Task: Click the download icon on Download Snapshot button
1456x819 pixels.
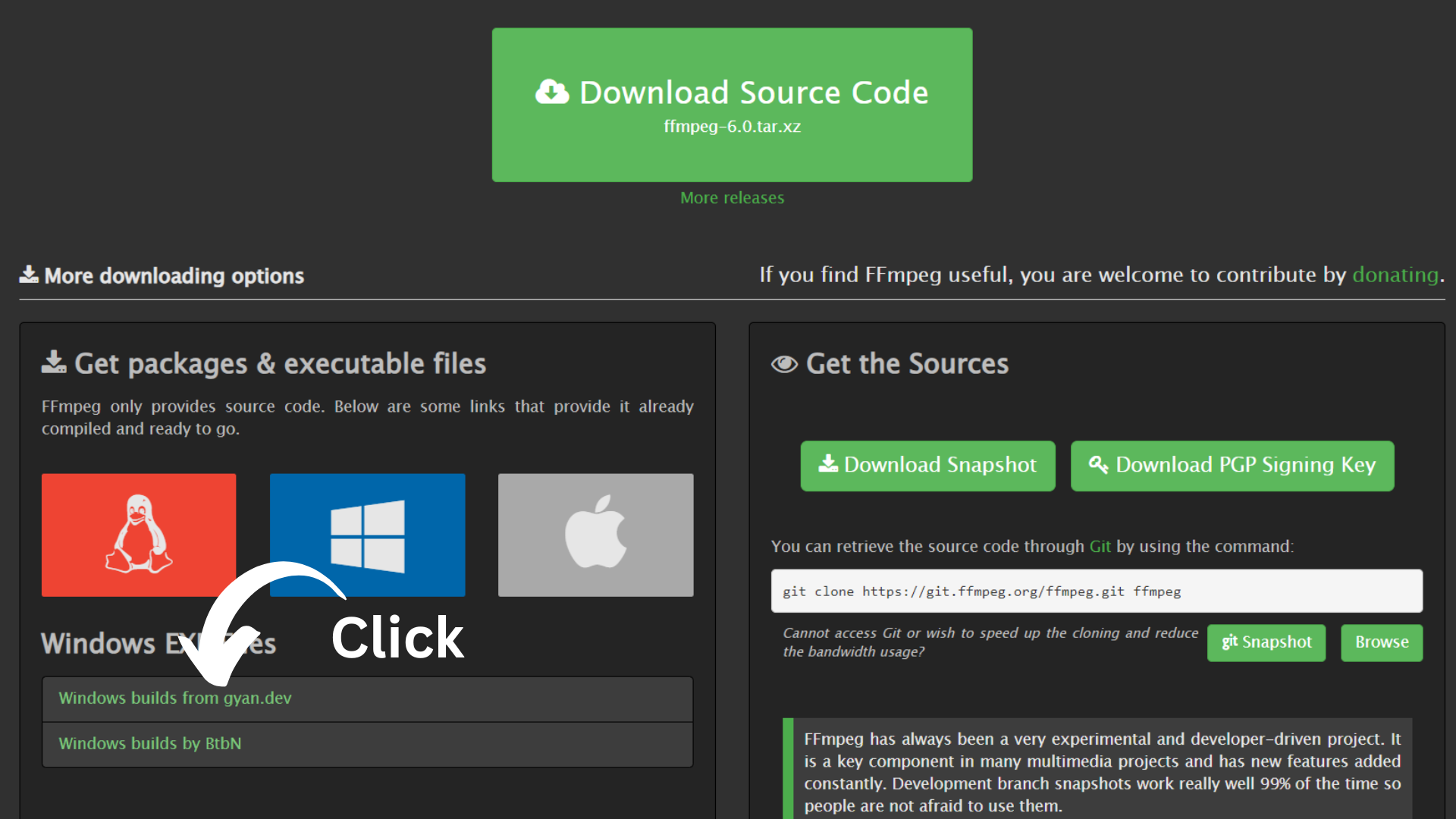Action: click(x=828, y=464)
